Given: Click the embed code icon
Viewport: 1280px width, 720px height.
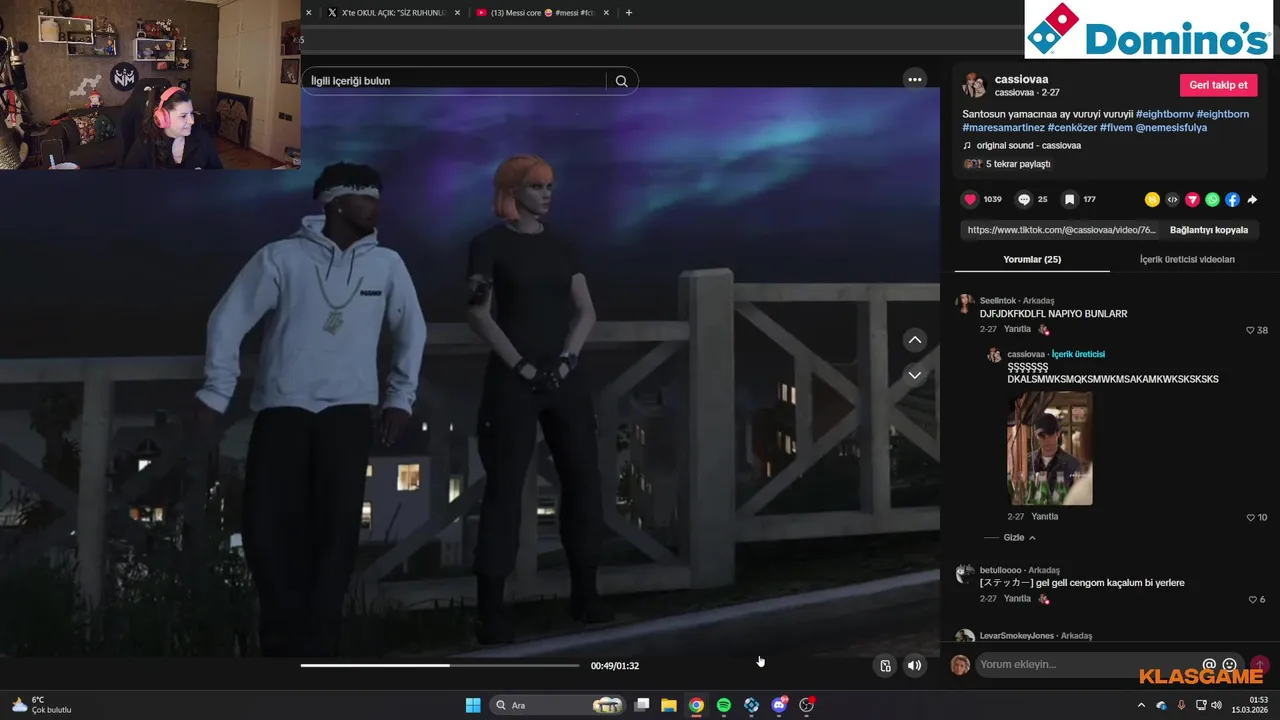Looking at the screenshot, I should (x=1172, y=199).
